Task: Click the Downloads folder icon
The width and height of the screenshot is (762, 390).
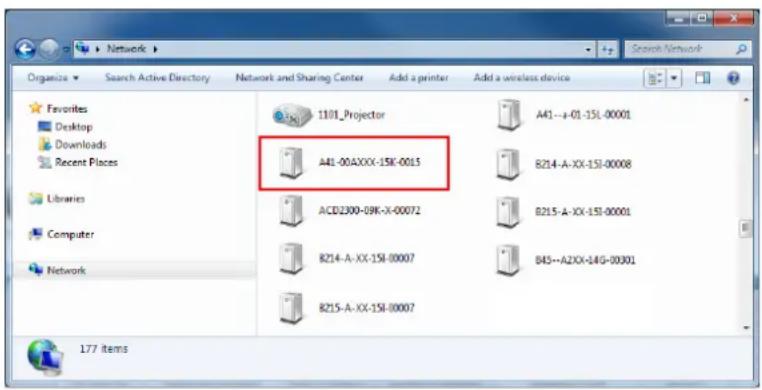Action: pos(45,144)
